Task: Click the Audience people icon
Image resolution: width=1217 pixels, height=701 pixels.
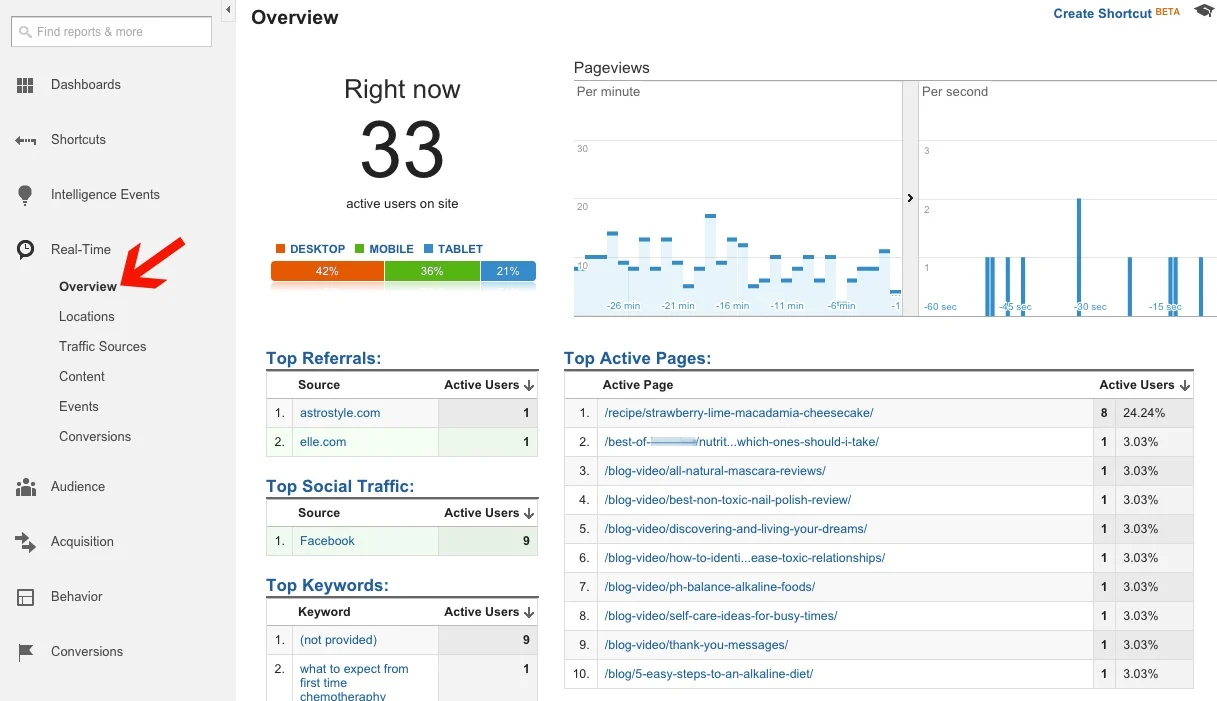Action: tap(24, 487)
